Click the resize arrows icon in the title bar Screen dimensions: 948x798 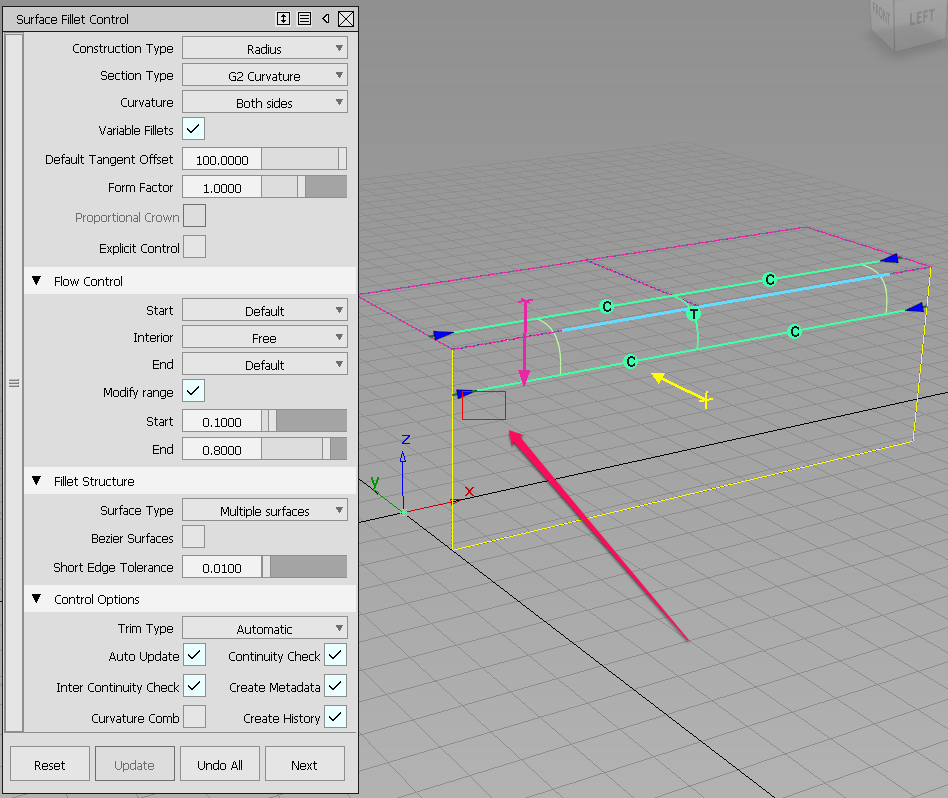click(283, 18)
